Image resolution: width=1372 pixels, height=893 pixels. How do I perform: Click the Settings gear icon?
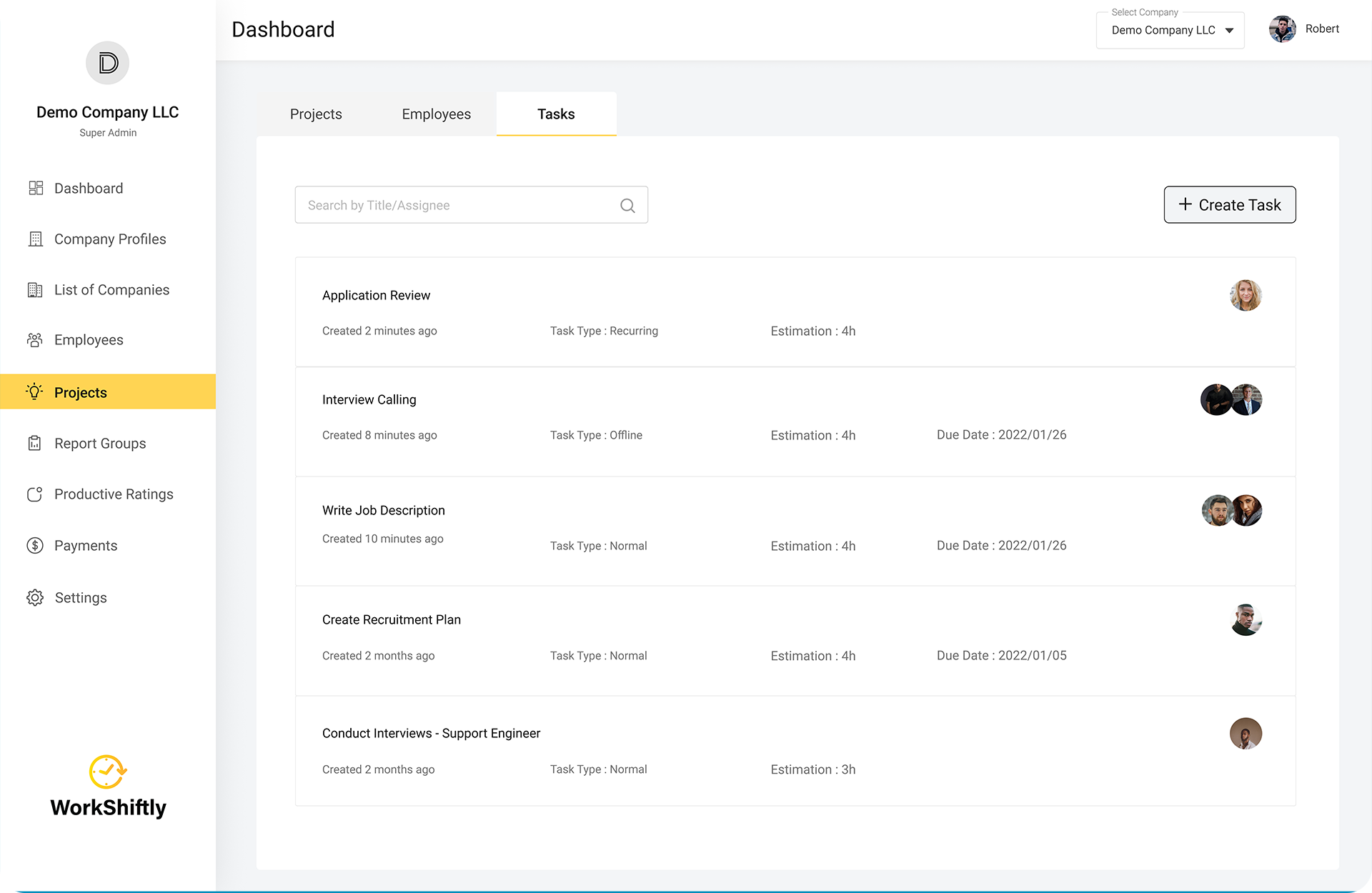click(x=35, y=598)
